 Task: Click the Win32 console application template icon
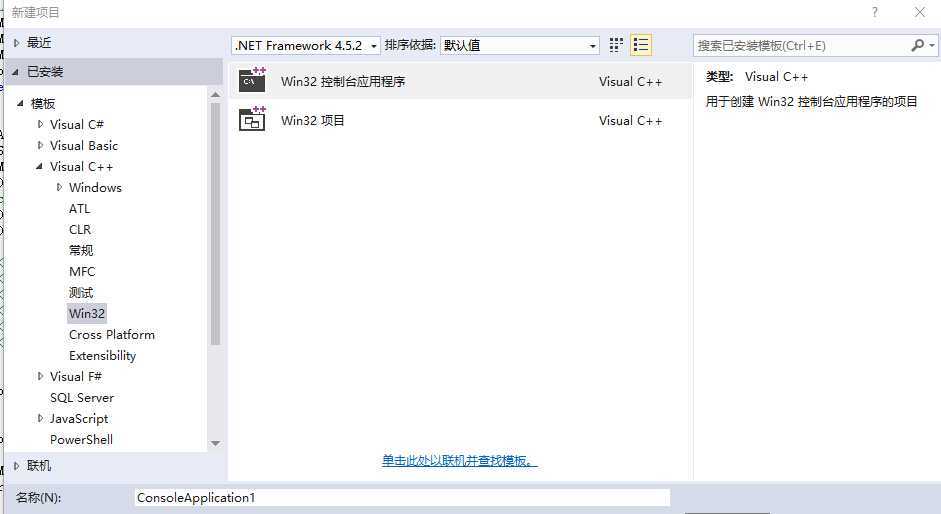tap(252, 80)
